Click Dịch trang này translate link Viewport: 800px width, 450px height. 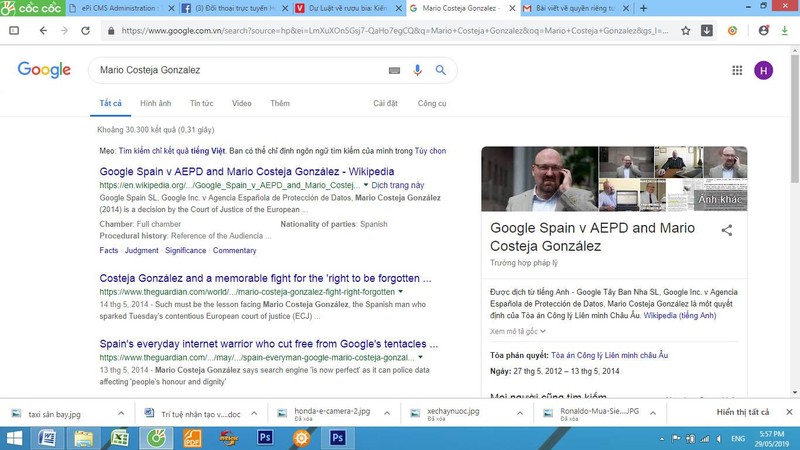point(397,185)
